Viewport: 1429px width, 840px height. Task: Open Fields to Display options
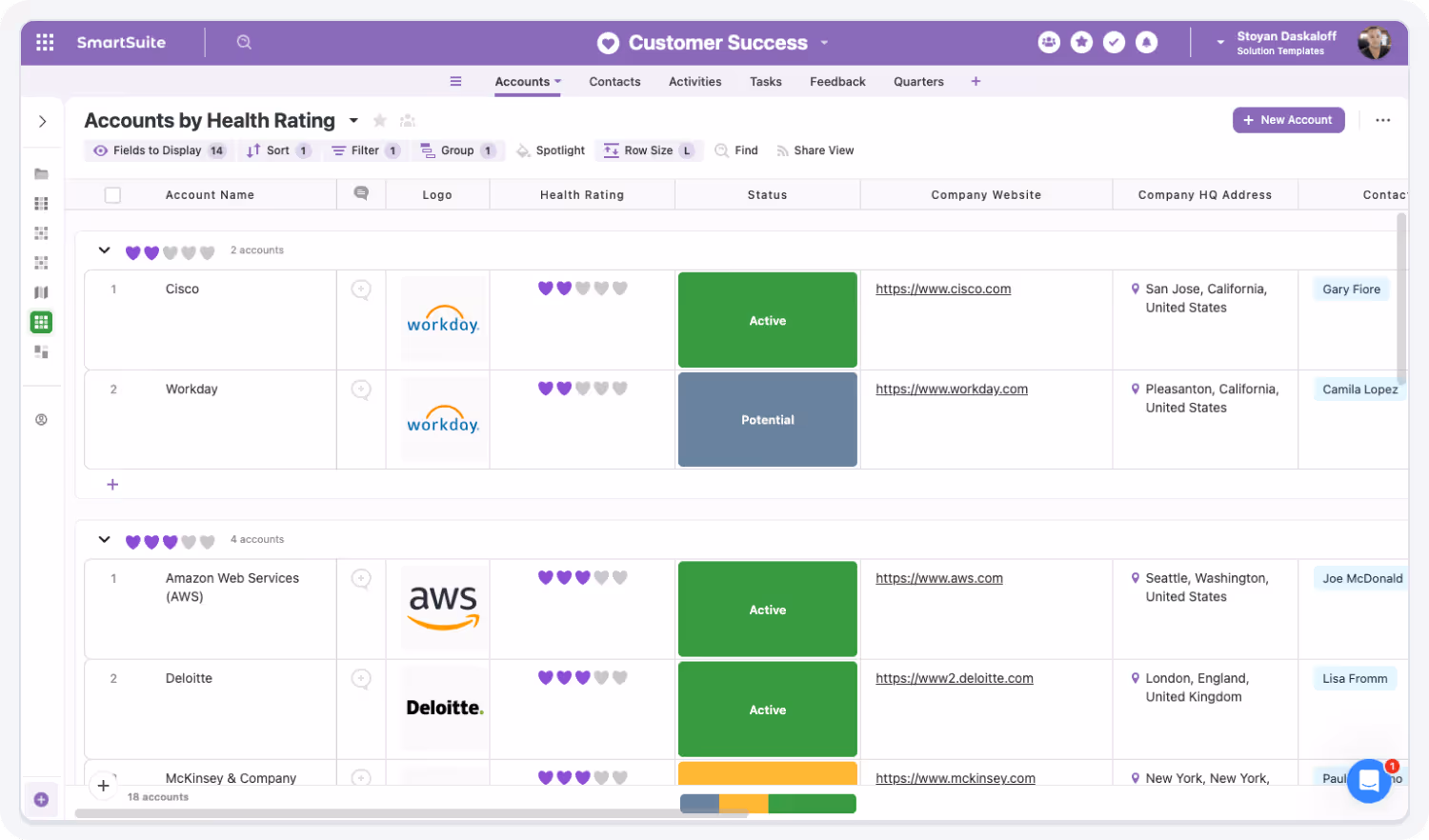pos(159,150)
